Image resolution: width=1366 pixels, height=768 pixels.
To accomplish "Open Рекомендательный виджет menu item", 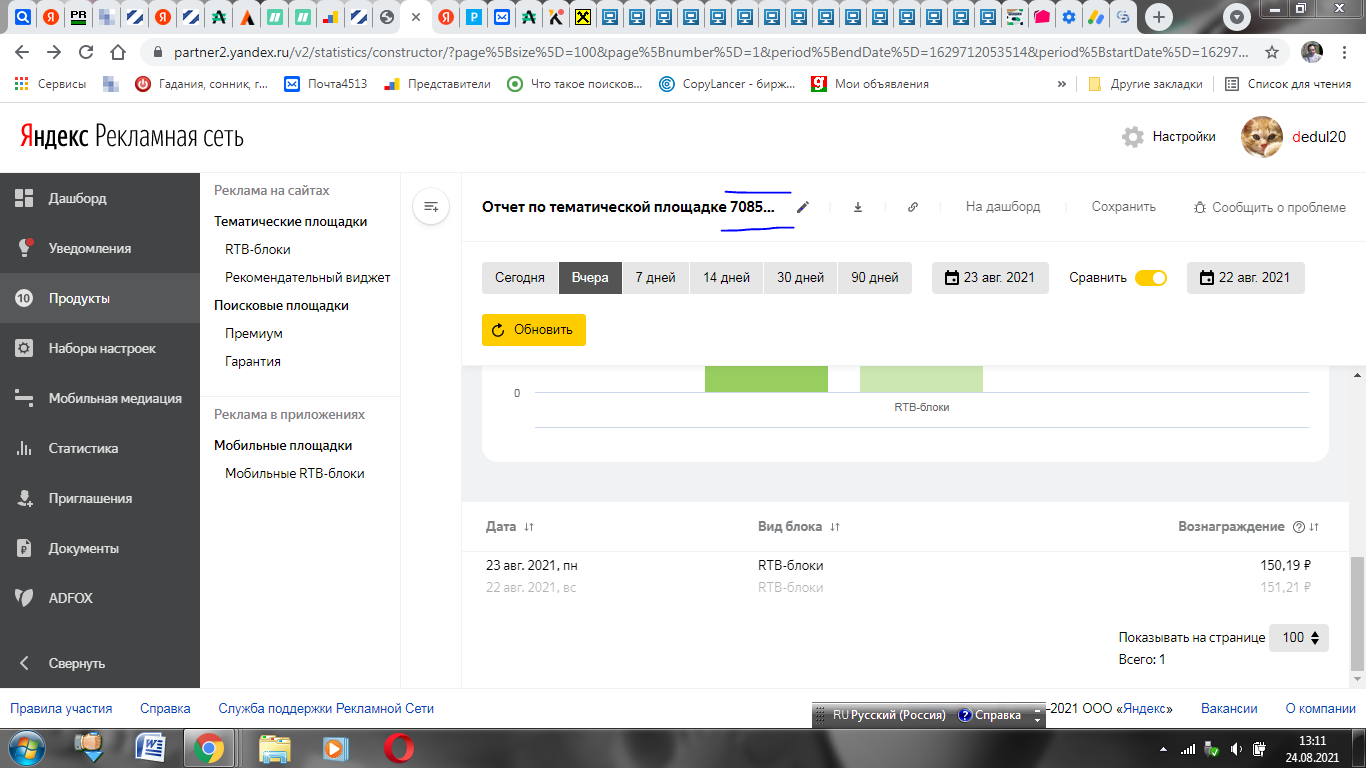I will point(308,278).
